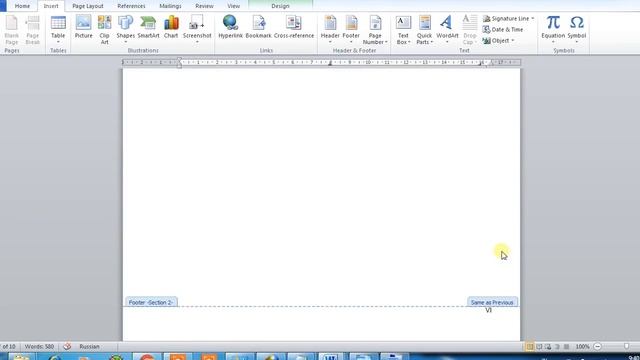Select the Insert ribbon tab
The height and width of the screenshot is (360, 640).
[x=51, y=6]
